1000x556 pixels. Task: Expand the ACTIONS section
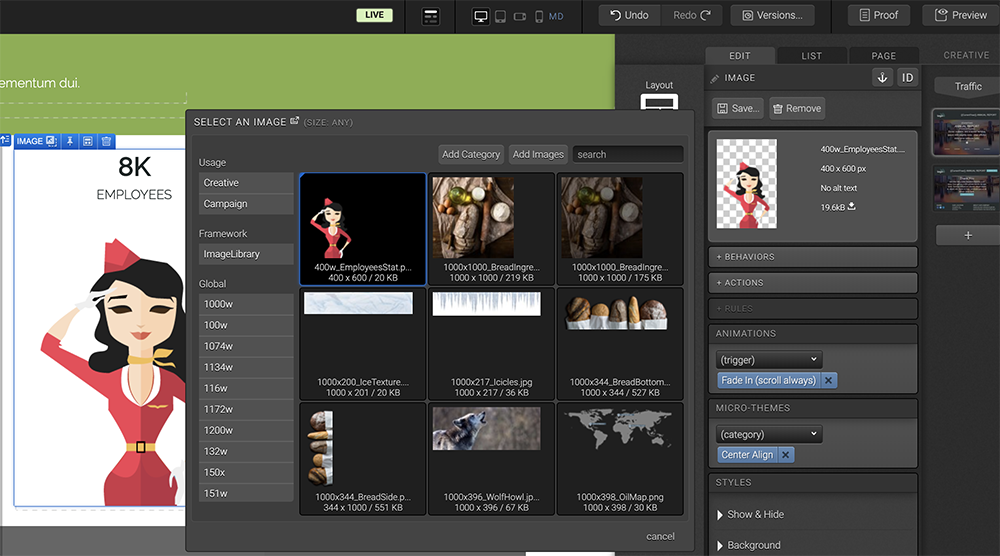click(812, 282)
